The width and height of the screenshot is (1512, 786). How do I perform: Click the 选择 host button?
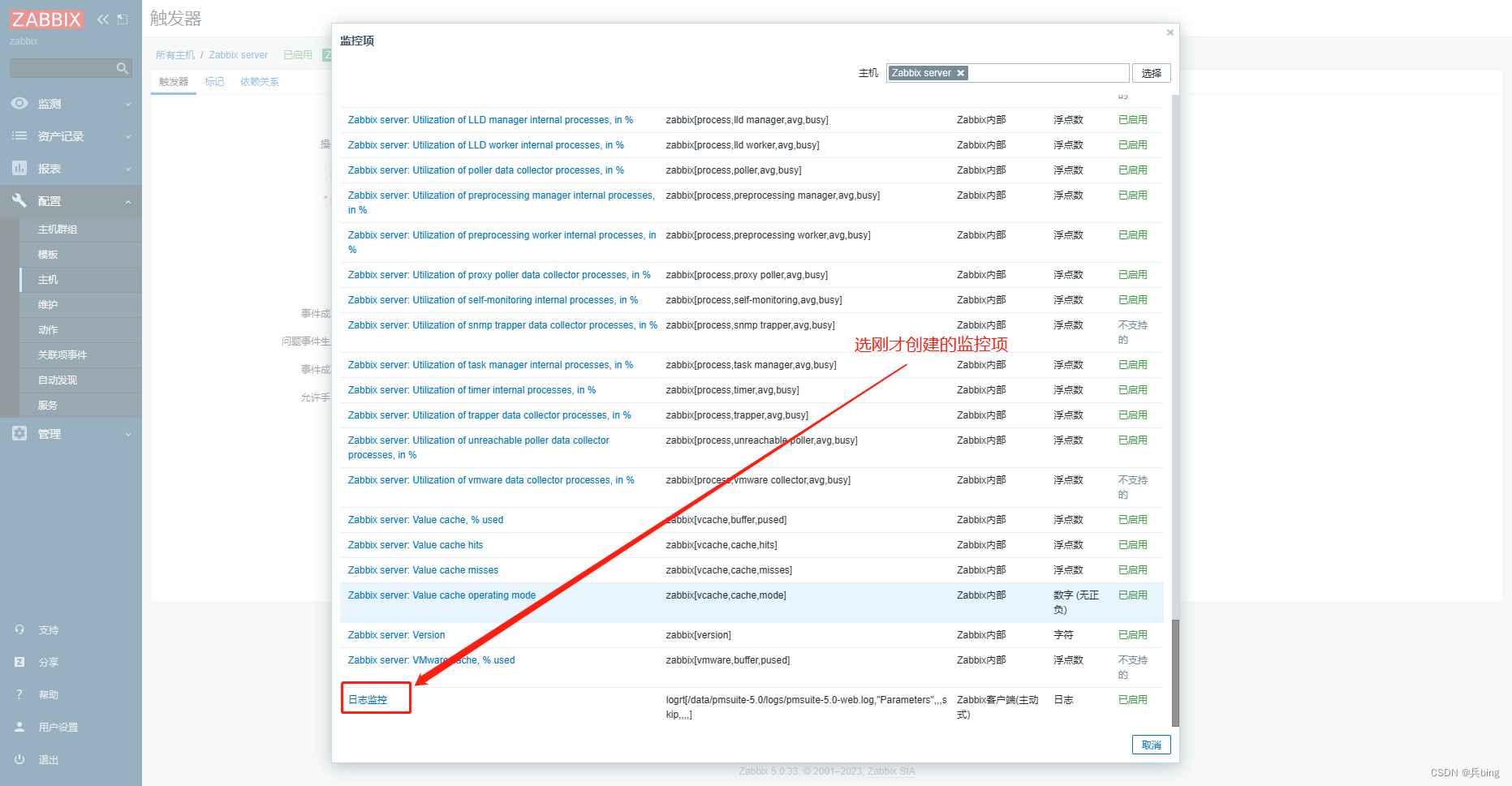tap(1151, 73)
